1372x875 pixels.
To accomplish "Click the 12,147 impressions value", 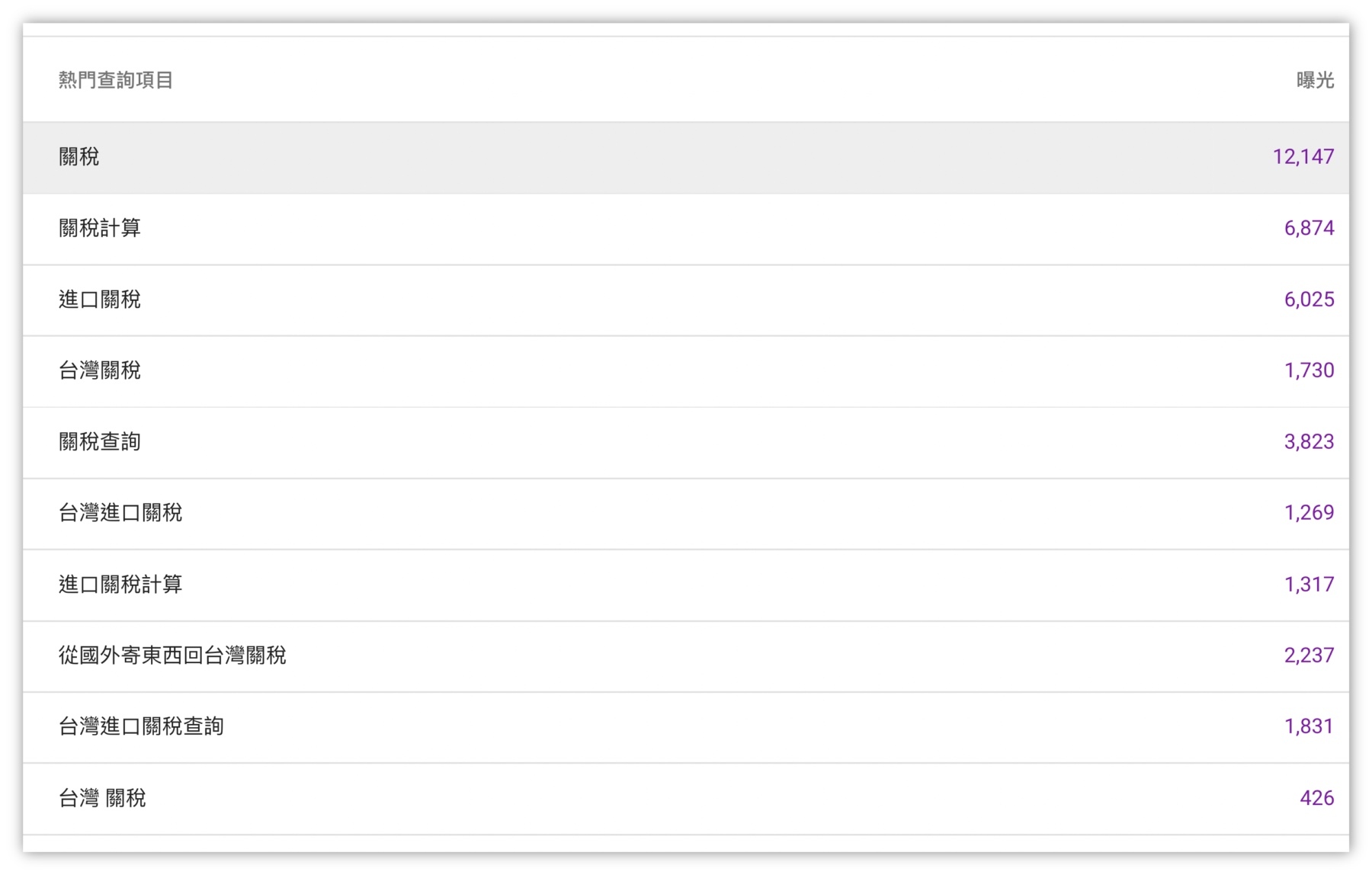I will (x=1303, y=157).
